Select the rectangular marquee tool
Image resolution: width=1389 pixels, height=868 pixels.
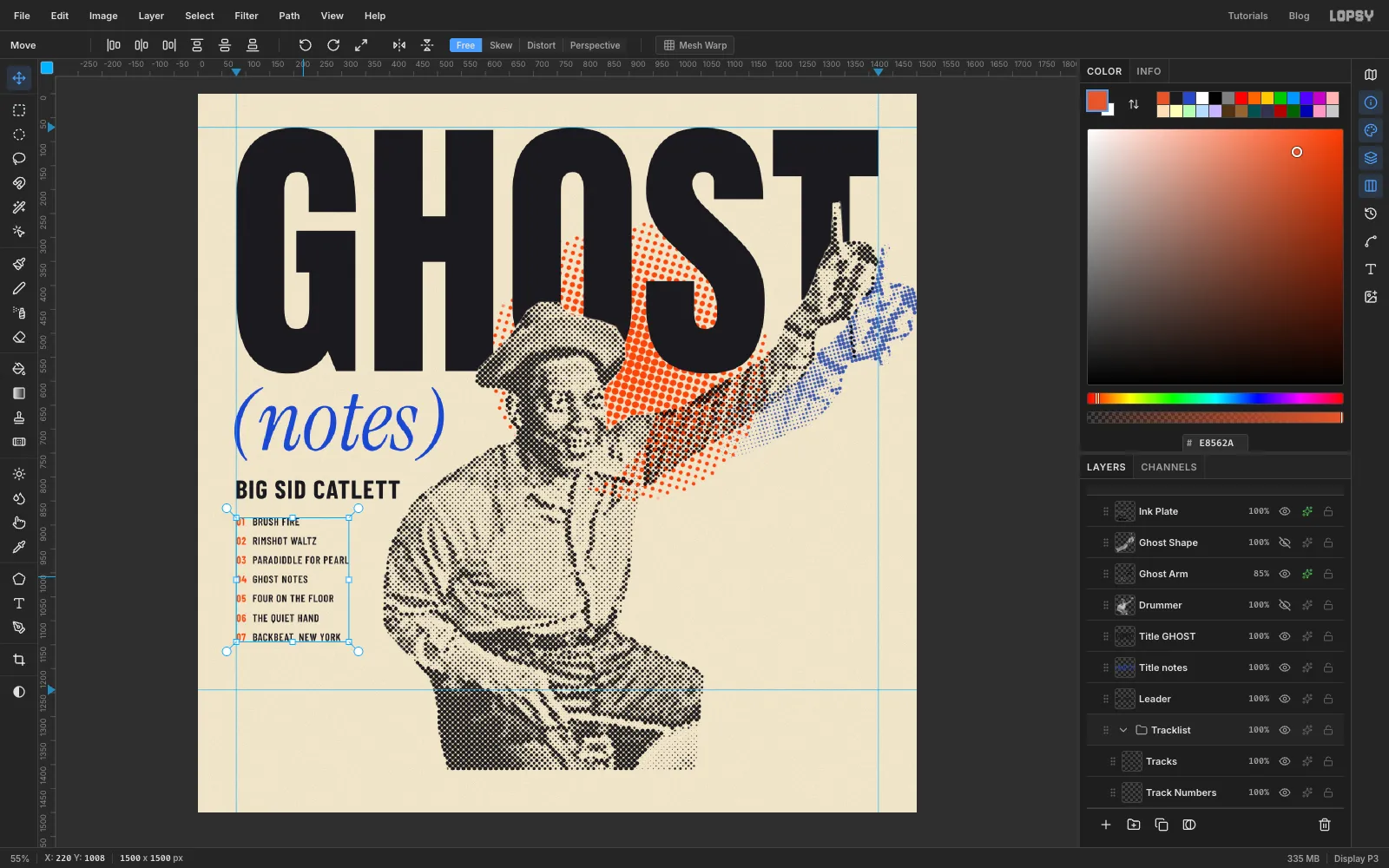coord(19,110)
